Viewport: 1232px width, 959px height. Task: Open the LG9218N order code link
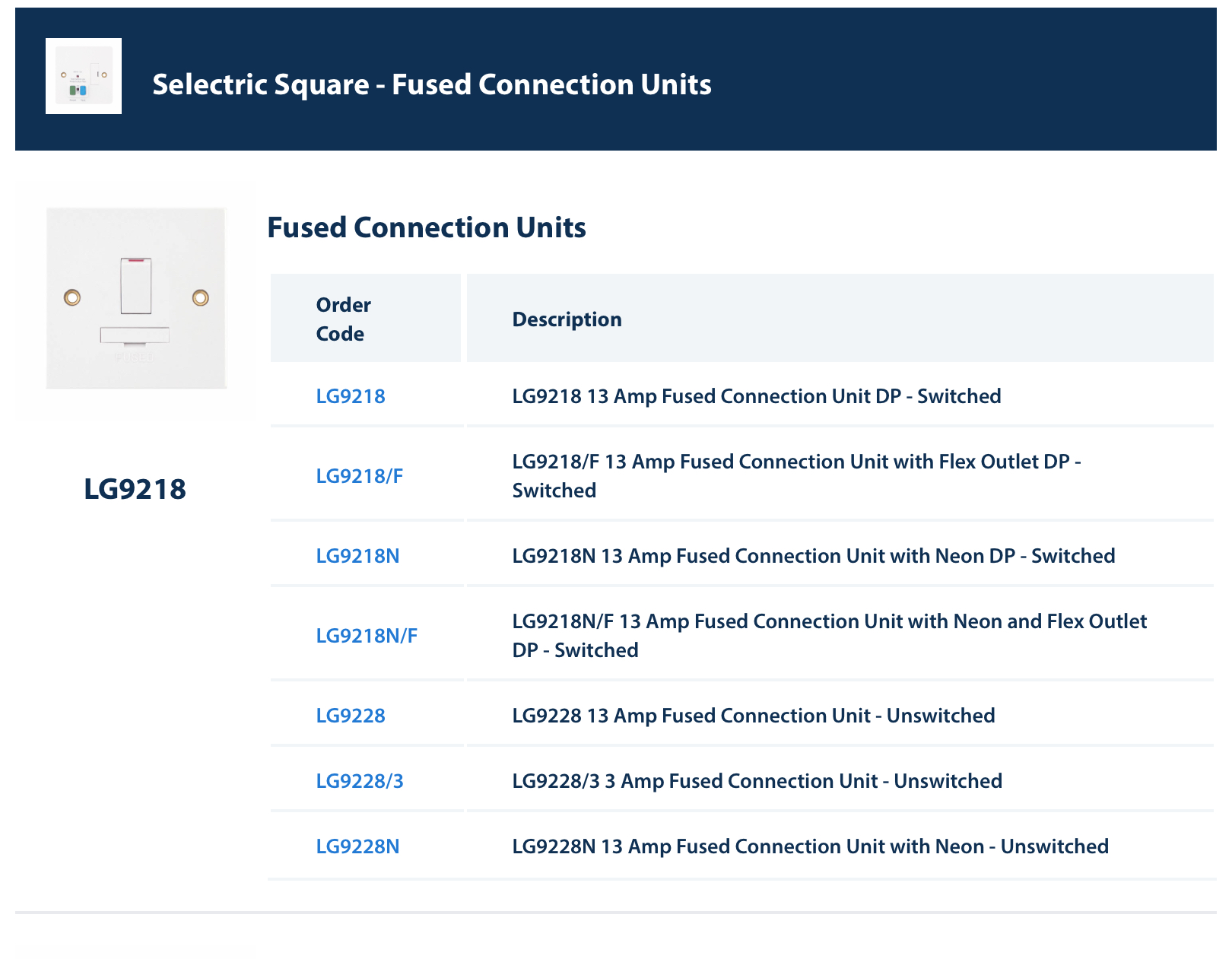[357, 556]
